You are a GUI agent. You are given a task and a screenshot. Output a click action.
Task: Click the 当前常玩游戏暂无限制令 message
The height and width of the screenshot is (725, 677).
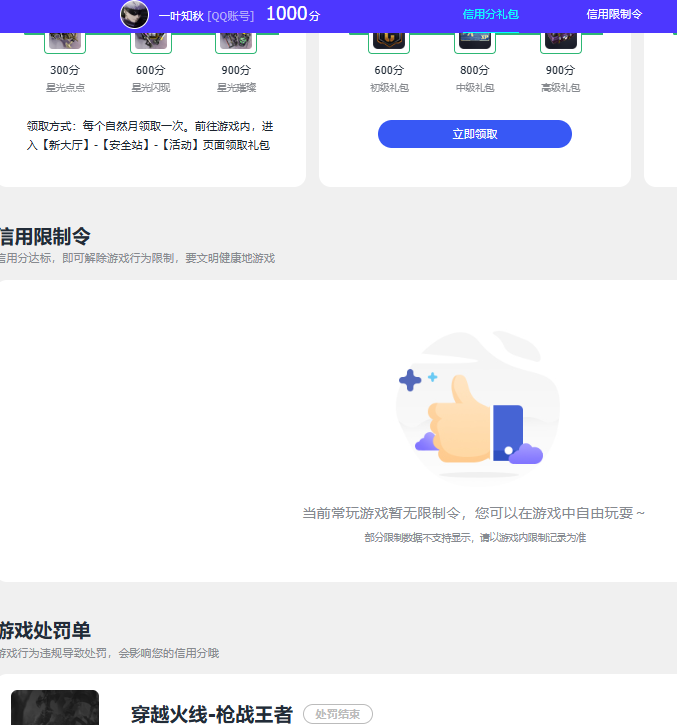(x=474, y=513)
